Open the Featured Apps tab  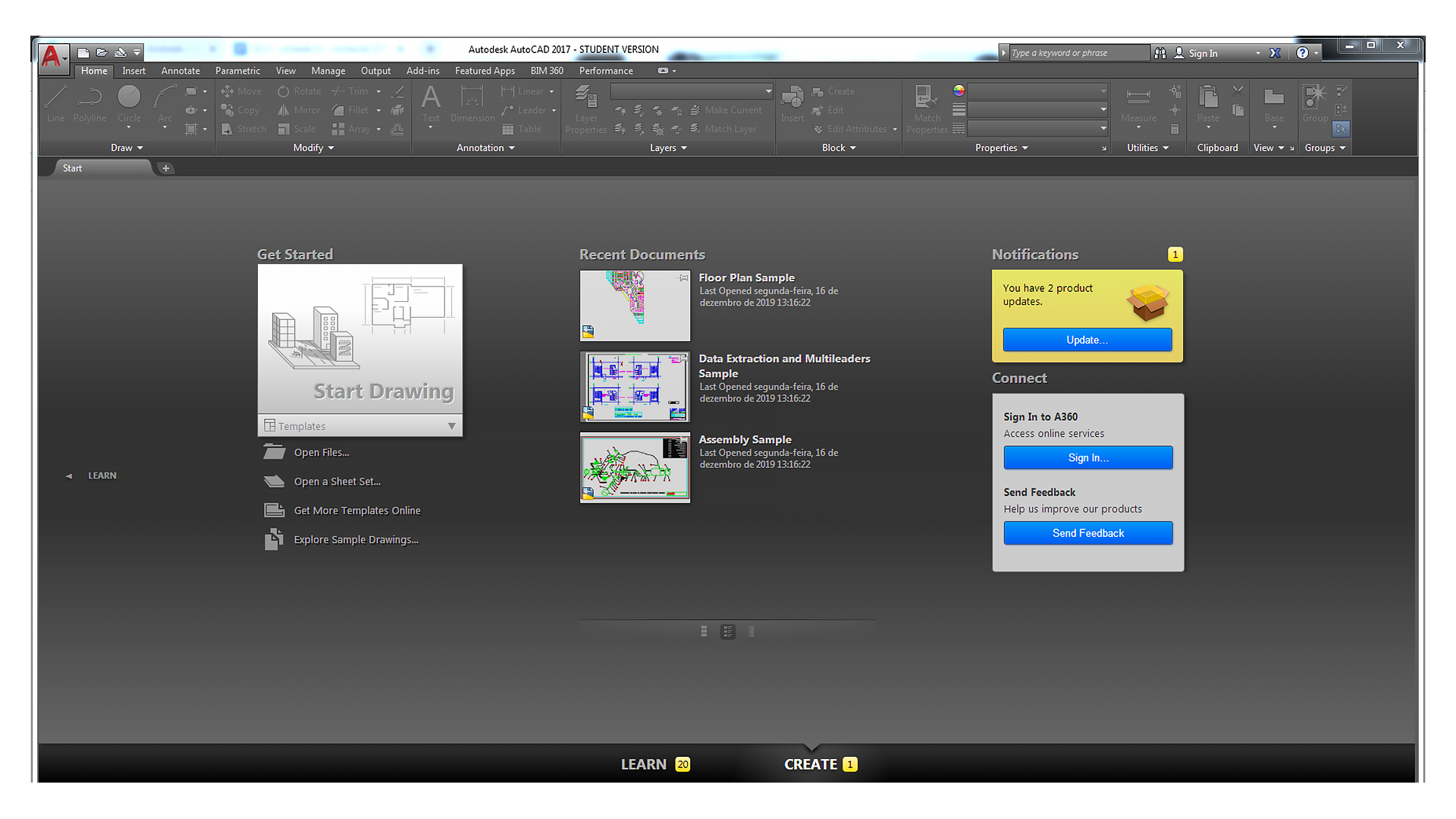(x=485, y=71)
